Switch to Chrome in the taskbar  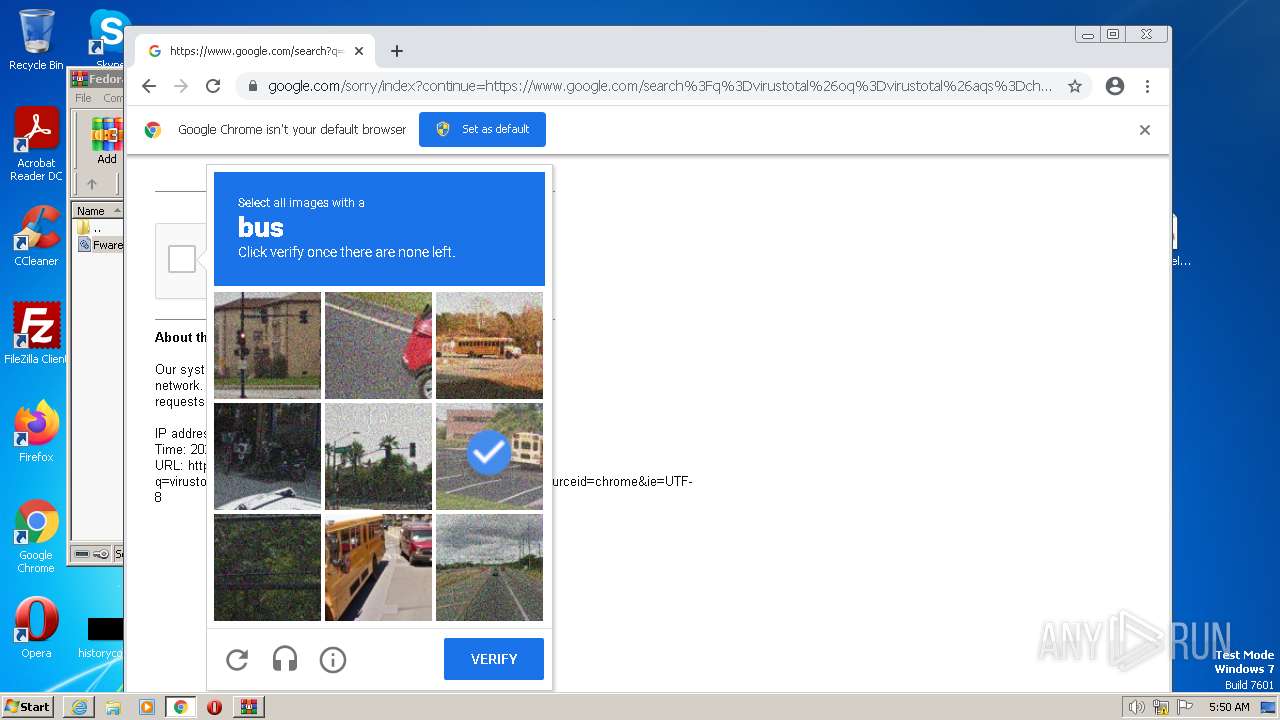click(181, 707)
